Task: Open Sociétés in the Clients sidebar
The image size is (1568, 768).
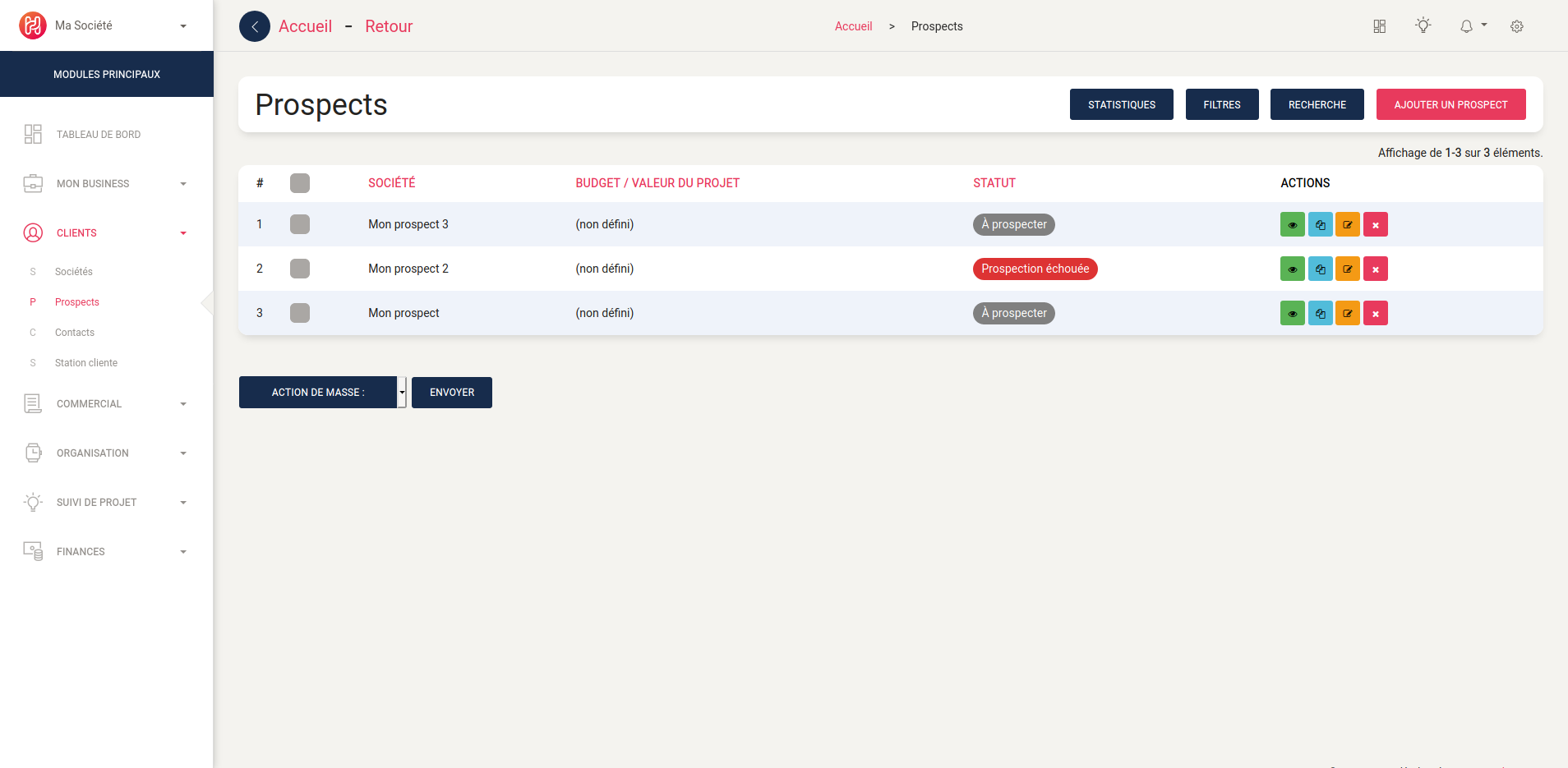Action: (75, 271)
